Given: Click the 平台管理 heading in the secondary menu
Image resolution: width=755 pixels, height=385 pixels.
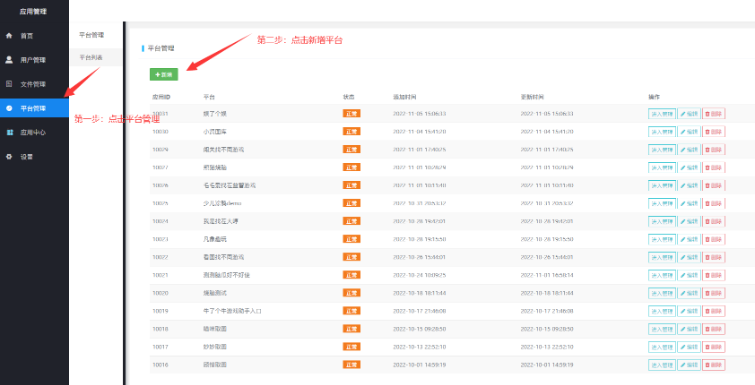Looking at the screenshot, I should click(91, 35).
